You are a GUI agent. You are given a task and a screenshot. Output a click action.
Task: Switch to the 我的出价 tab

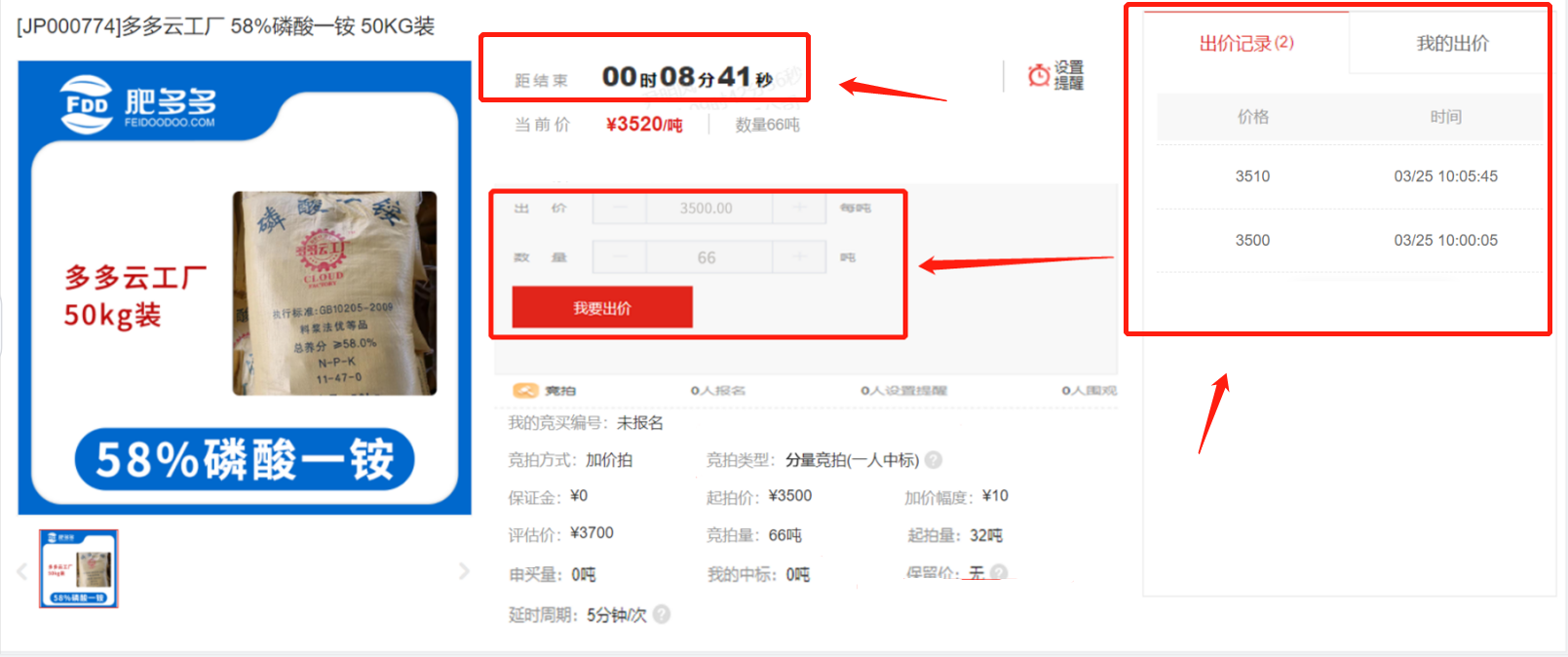click(1452, 43)
